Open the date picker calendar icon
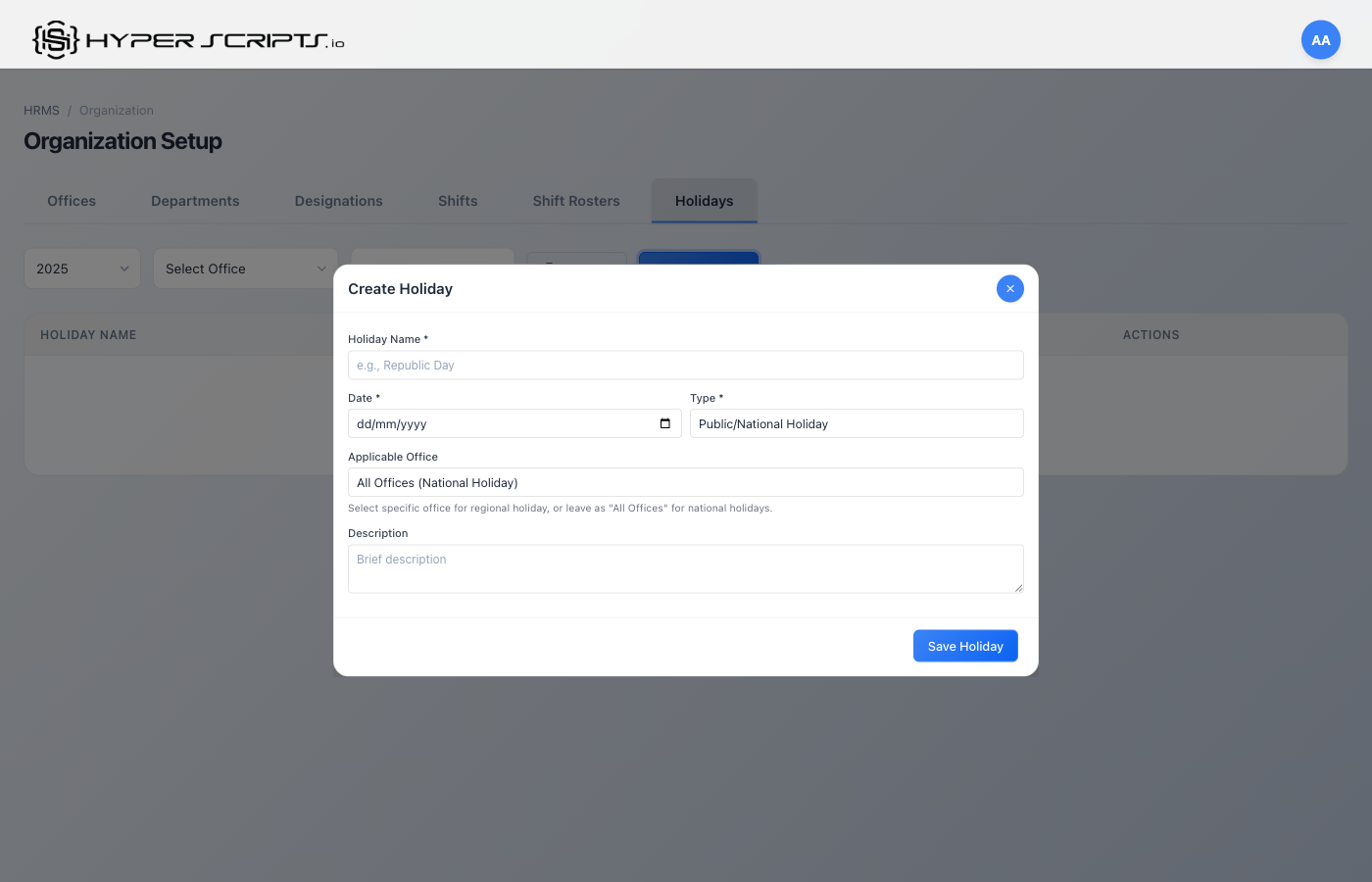Image resolution: width=1372 pixels, height=882 pixels. click(664, 422)
